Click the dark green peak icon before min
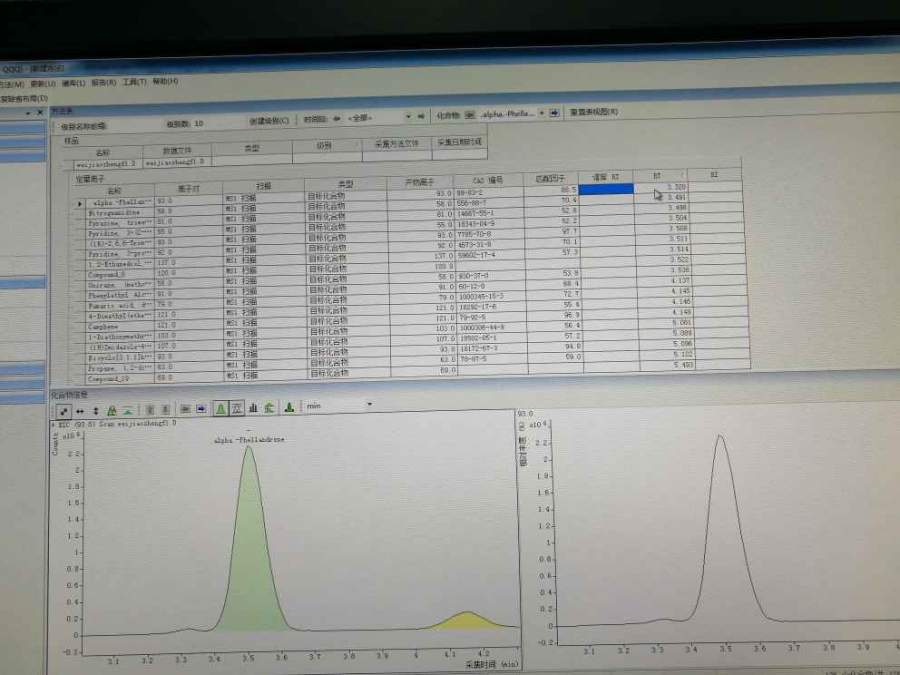 coord(290,408)
